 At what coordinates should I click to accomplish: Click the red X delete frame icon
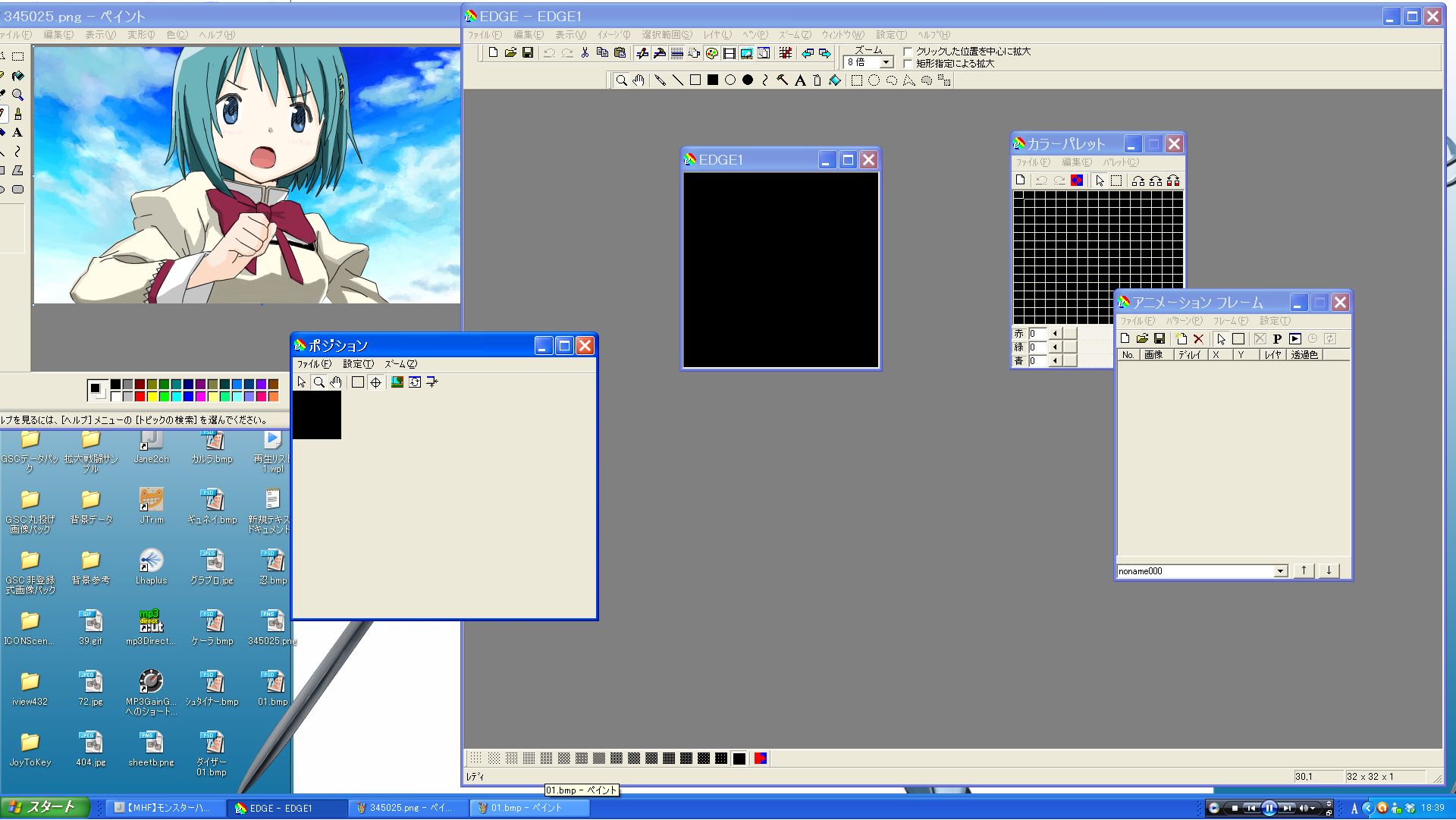[x=1199, y=339]
